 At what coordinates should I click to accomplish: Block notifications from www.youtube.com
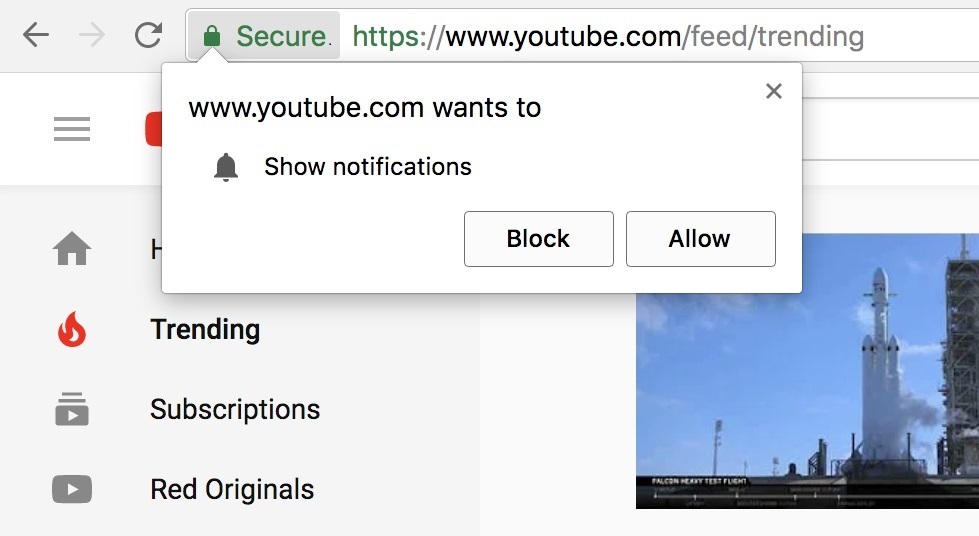[x=538, y=239]
